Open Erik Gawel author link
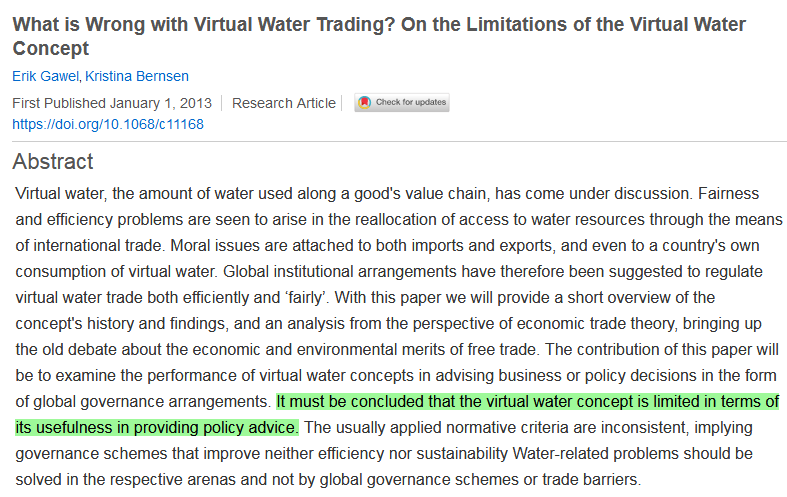787x497 pixels. tap(46, 76)
